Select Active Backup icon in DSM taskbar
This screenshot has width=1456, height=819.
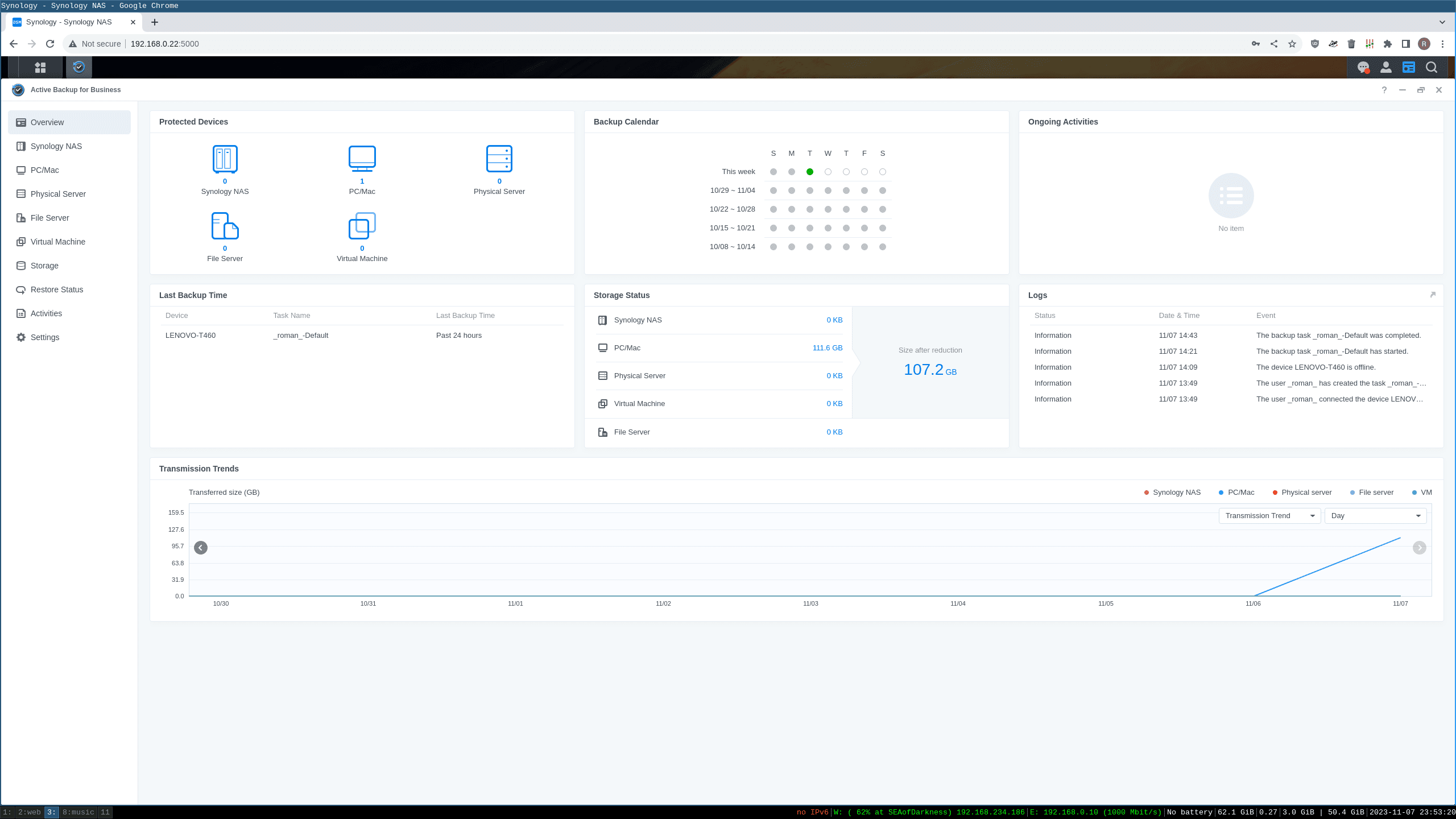coord(79,67)
